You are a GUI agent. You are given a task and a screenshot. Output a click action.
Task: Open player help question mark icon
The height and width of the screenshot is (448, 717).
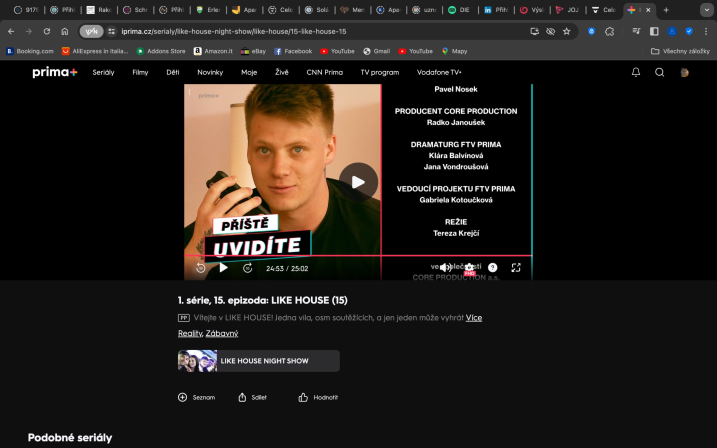pyautogui.click(x=492, y=268)
